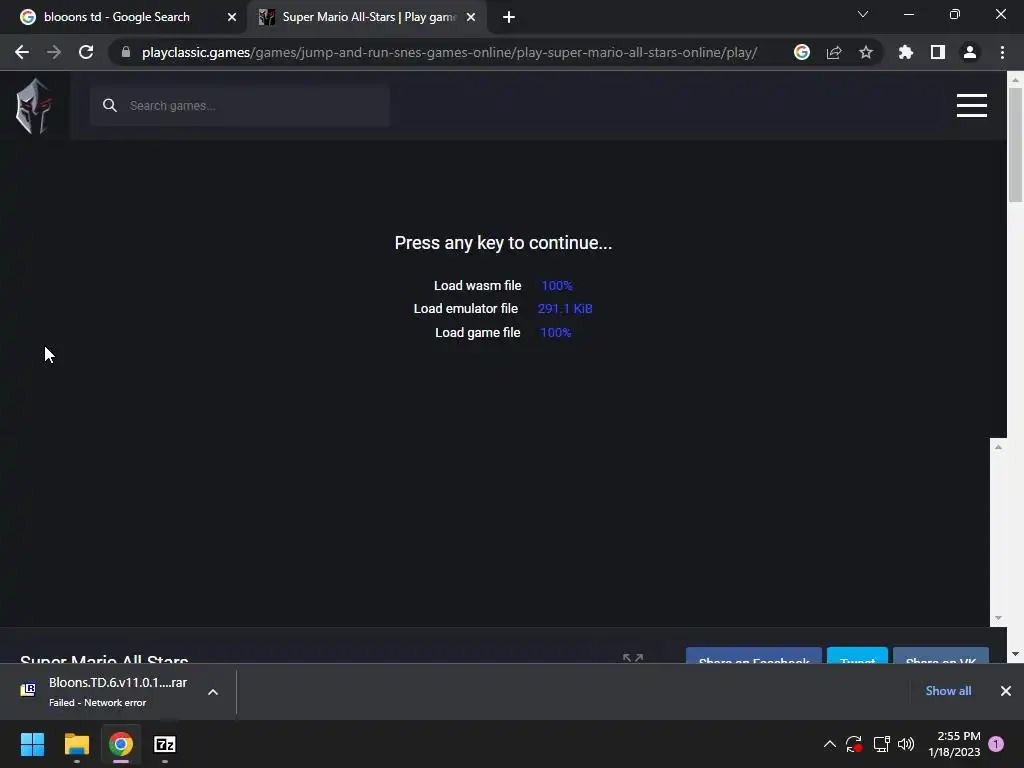Click 'Press any key to continue...' text
This screenshot has width=1024, height=768.
tap(504, 243)
